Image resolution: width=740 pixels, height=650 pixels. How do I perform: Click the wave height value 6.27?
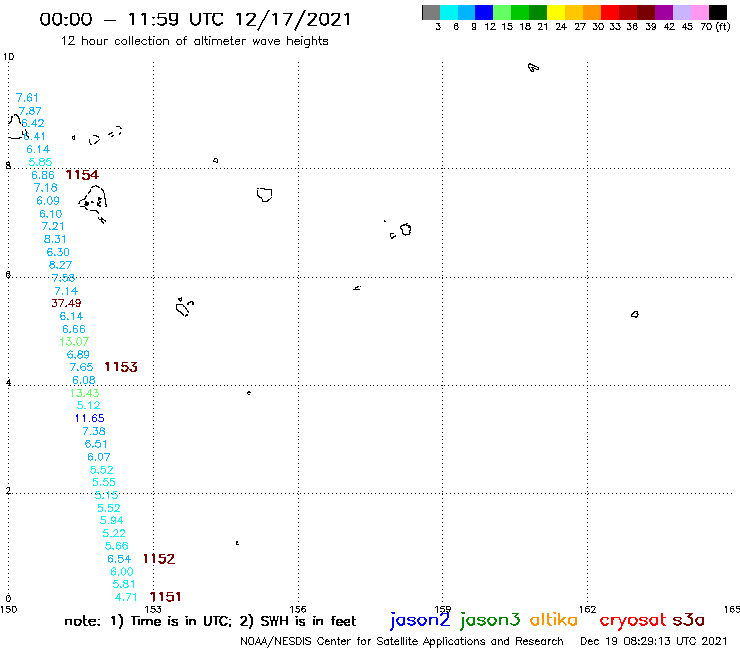pos(60,265)
